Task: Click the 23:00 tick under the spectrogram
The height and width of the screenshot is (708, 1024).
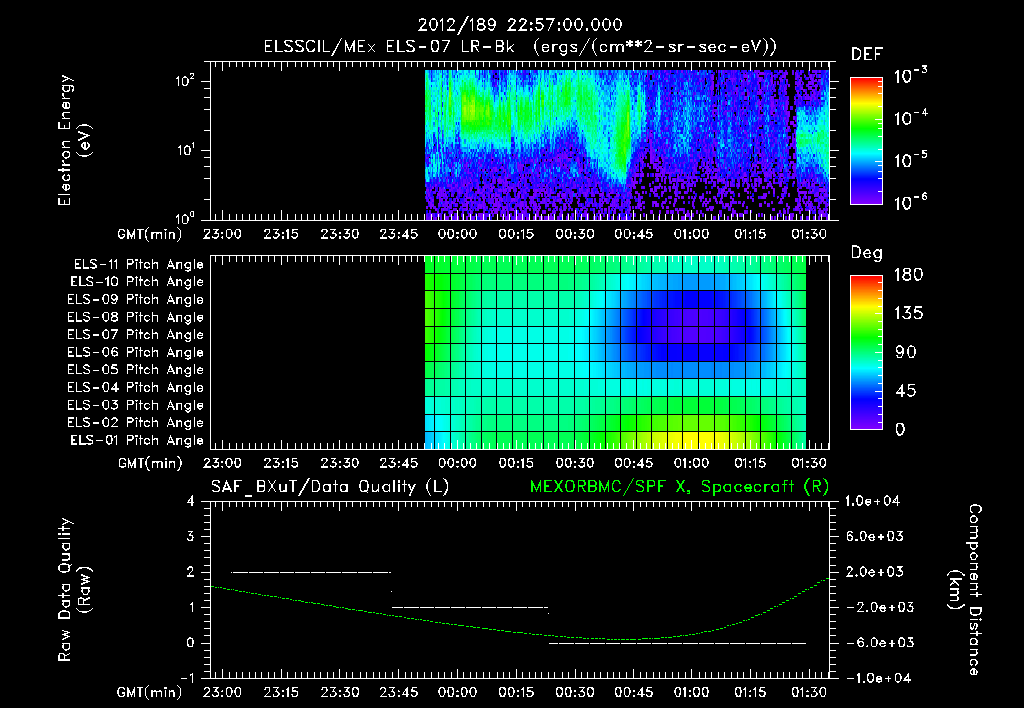Action: point(222,234)
